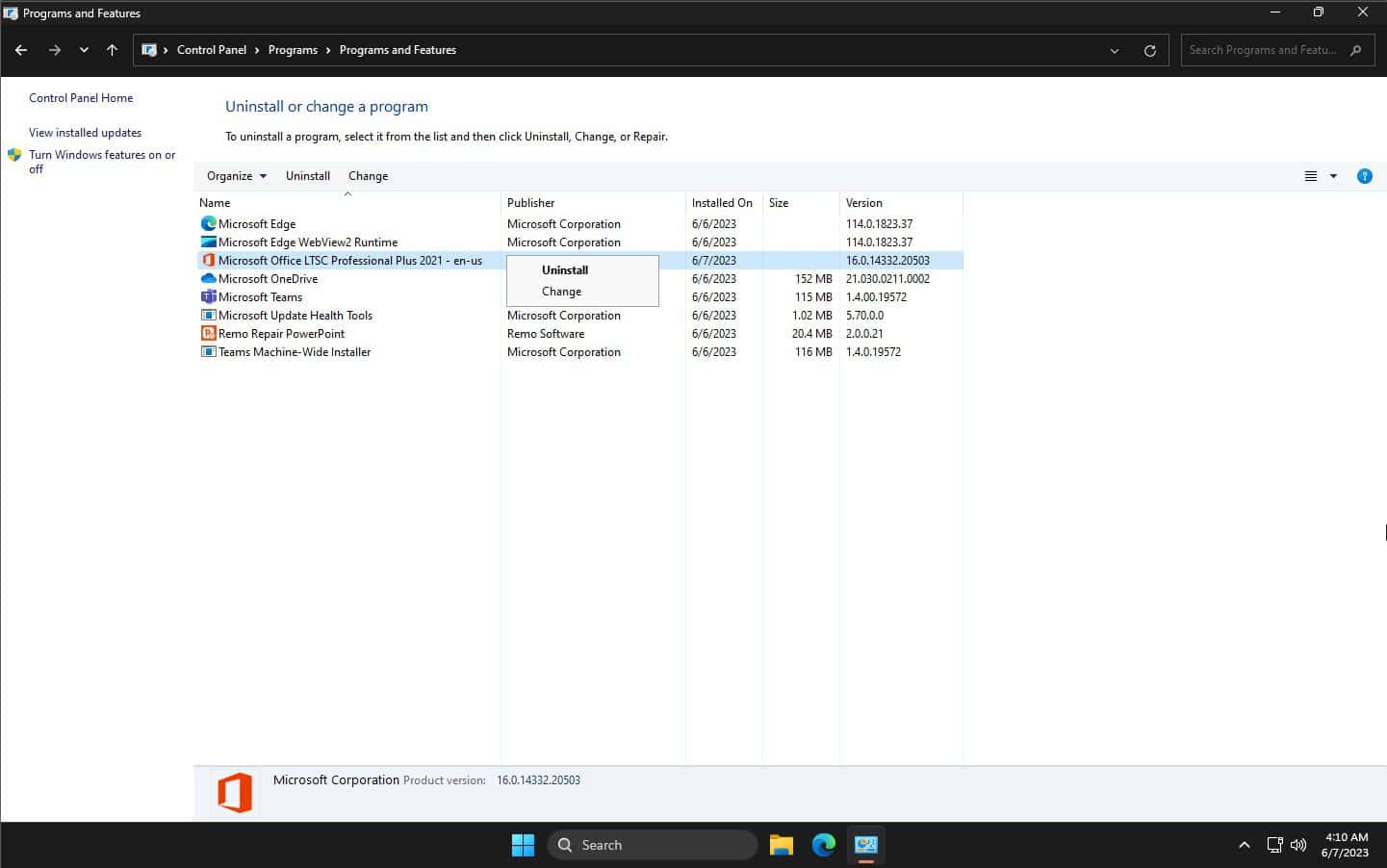Viewport: 1387px width, 868px height.
Task: Open Turn Windows features on or off
Action: [x=102, y=162]
